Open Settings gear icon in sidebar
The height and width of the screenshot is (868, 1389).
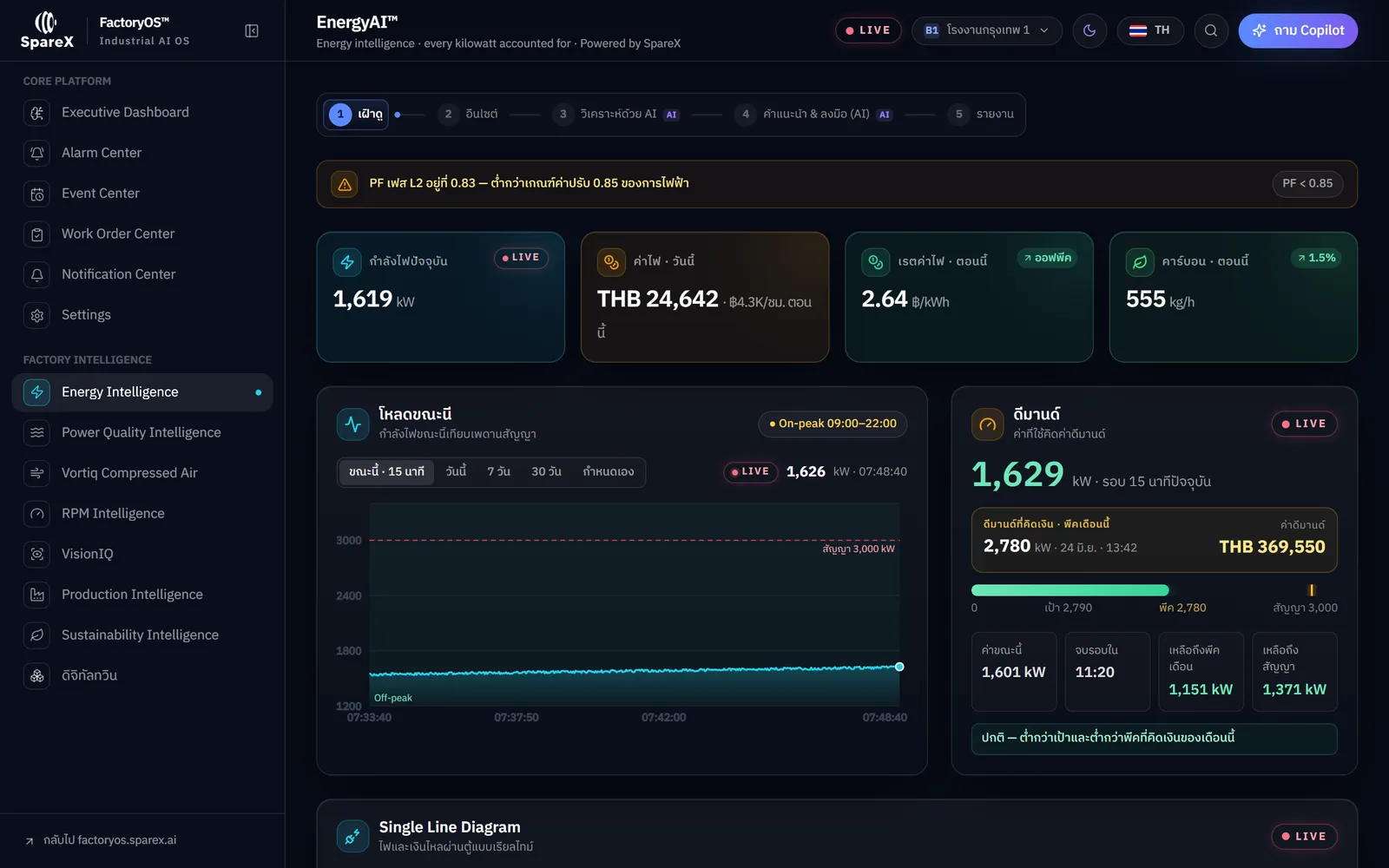pos(37,315)
